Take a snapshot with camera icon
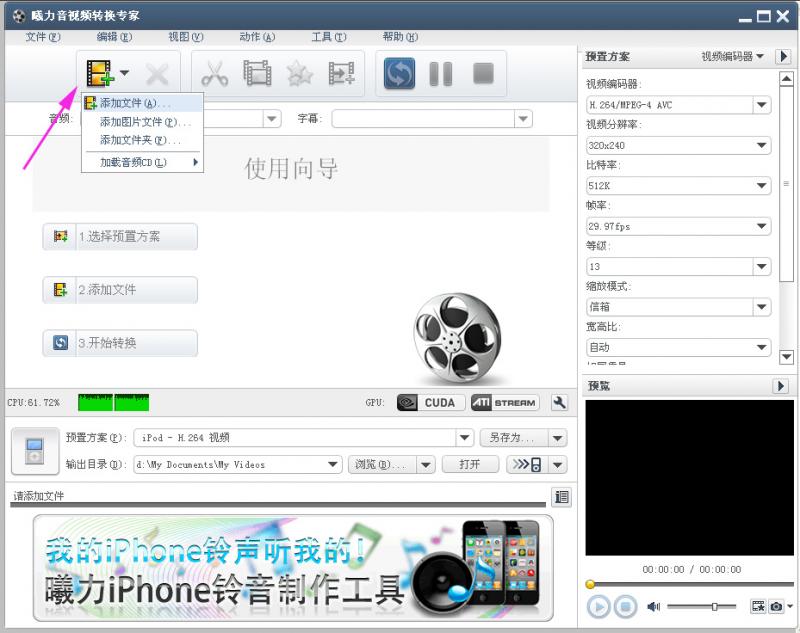Viewport: 800px width, 633px height. (776, 606)
